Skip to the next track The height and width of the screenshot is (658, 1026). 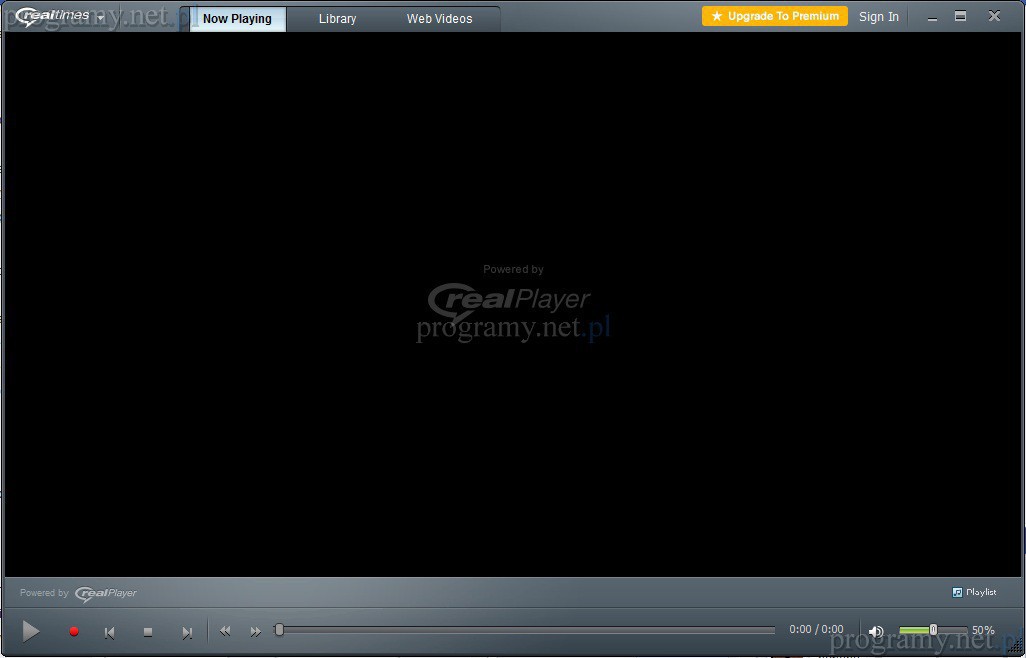(186, 632)
